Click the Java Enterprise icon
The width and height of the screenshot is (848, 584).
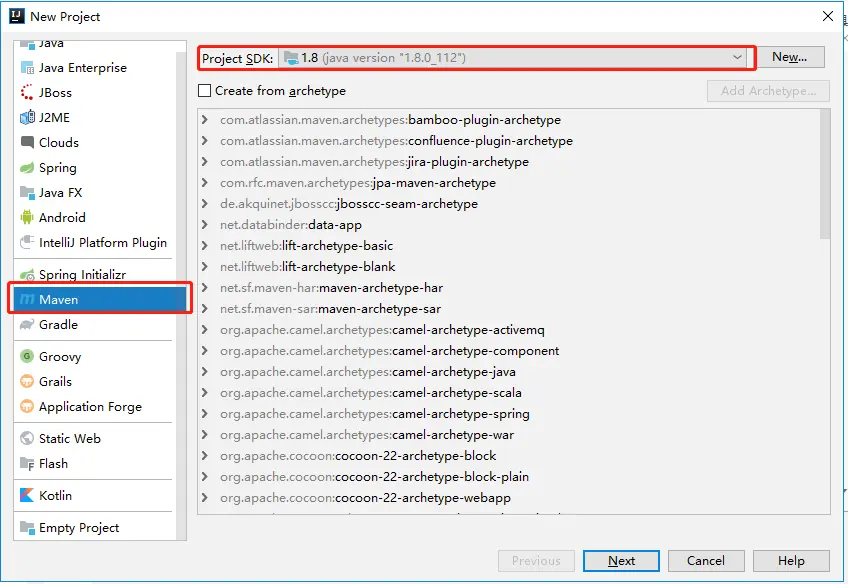[x=27, y=68]
